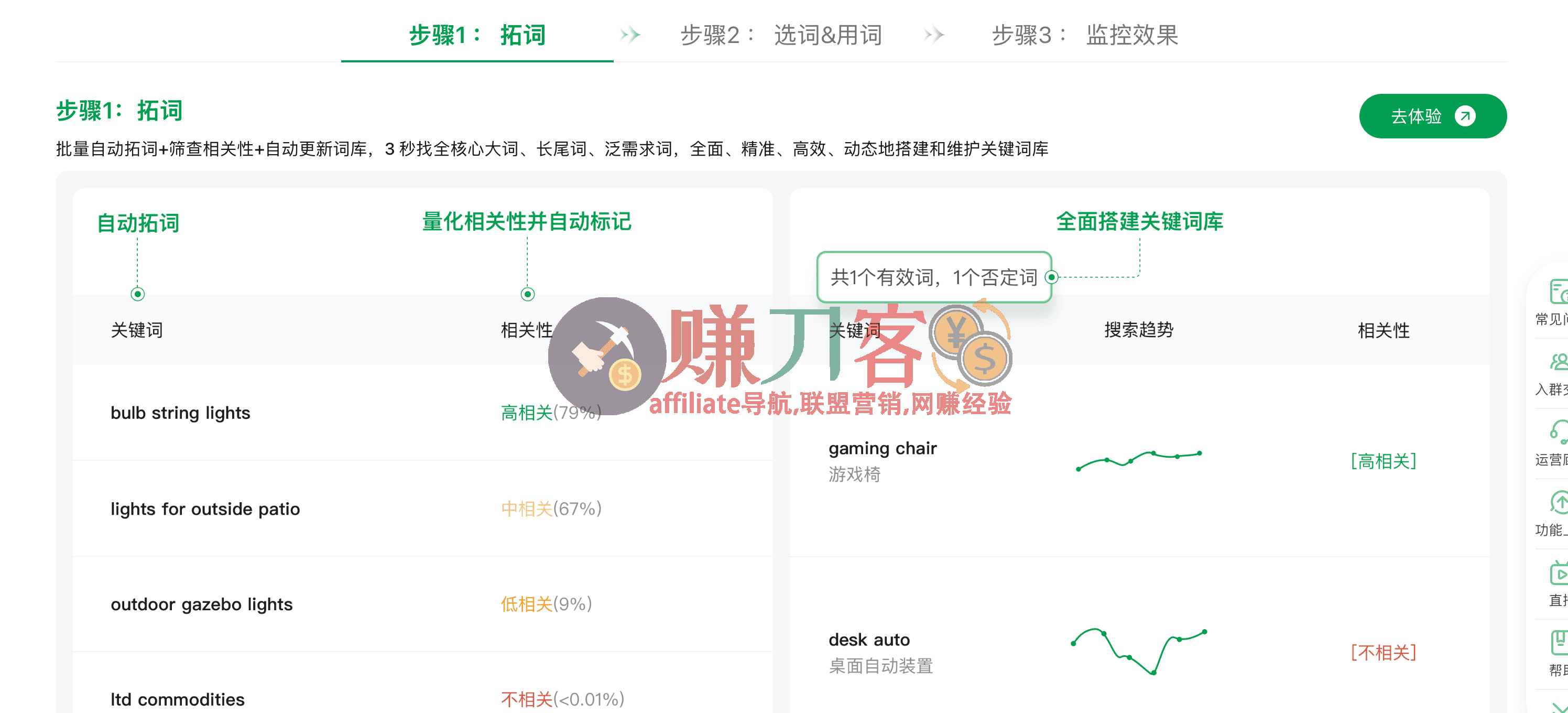This screenshot has width=1568, height=713.
Task: Click the 自动拓词 heading label
Action: (138, 223)
